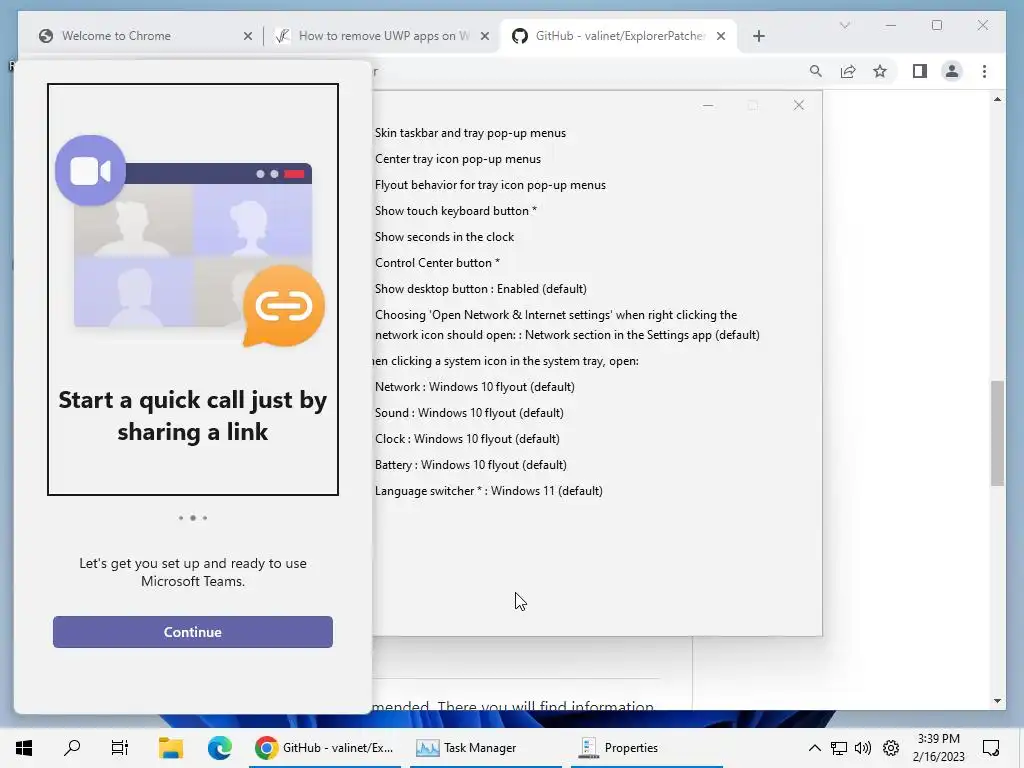
Task: Select the GitHub valinet/ExplorerPatcher tab
Action: point(618,36)
